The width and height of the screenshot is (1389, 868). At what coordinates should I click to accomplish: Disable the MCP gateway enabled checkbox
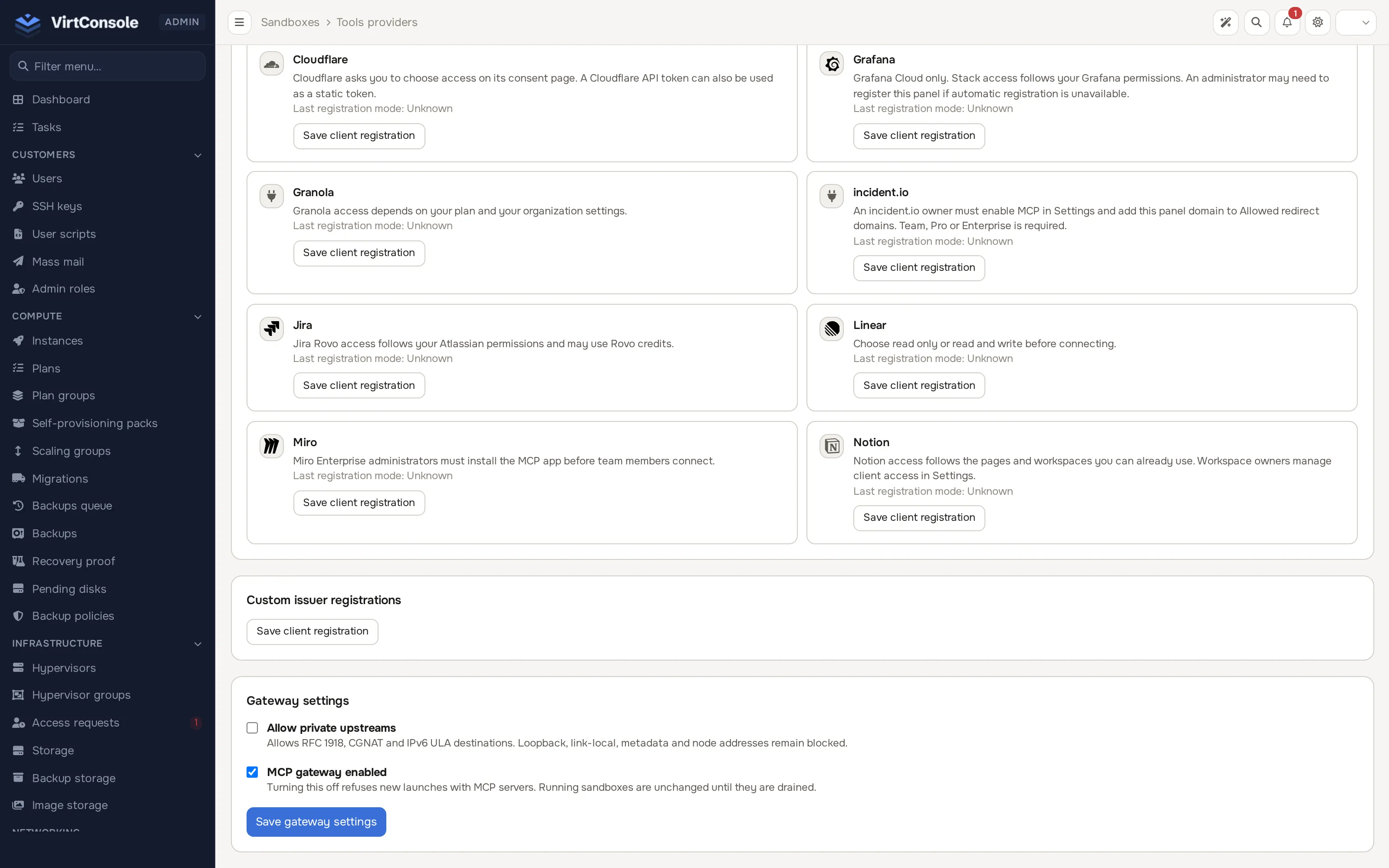tap(253, 772)
